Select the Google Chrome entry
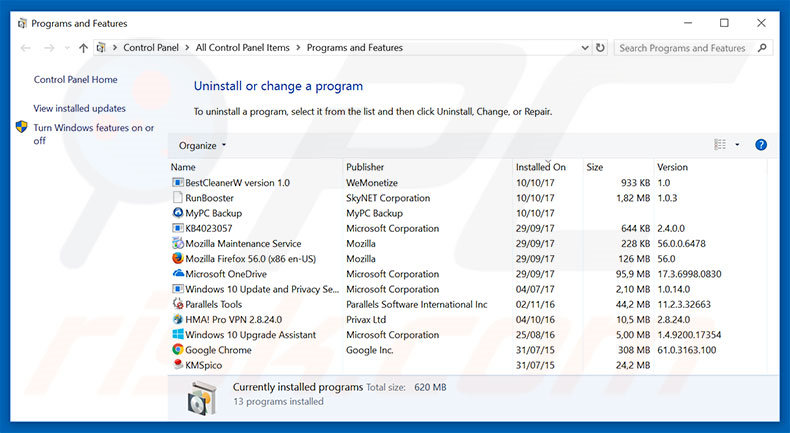This screenshot has width=790, height=433. pyautogui.click(x=218, y=349)
